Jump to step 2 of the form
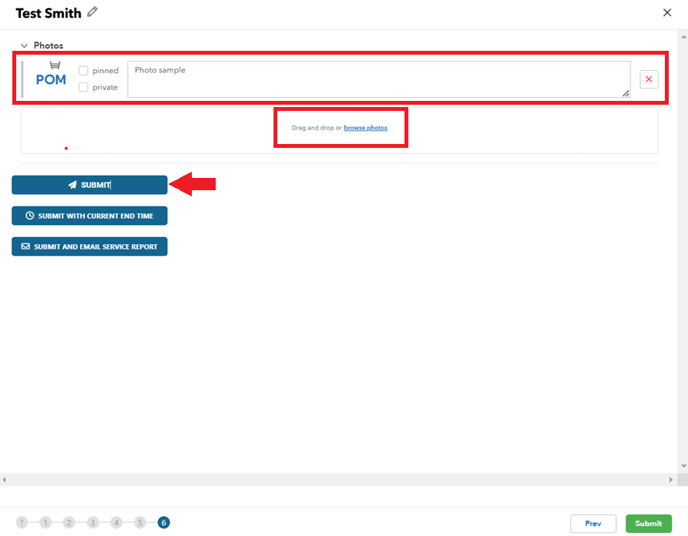This screenshot has width=688, height=536. [69, 522]
